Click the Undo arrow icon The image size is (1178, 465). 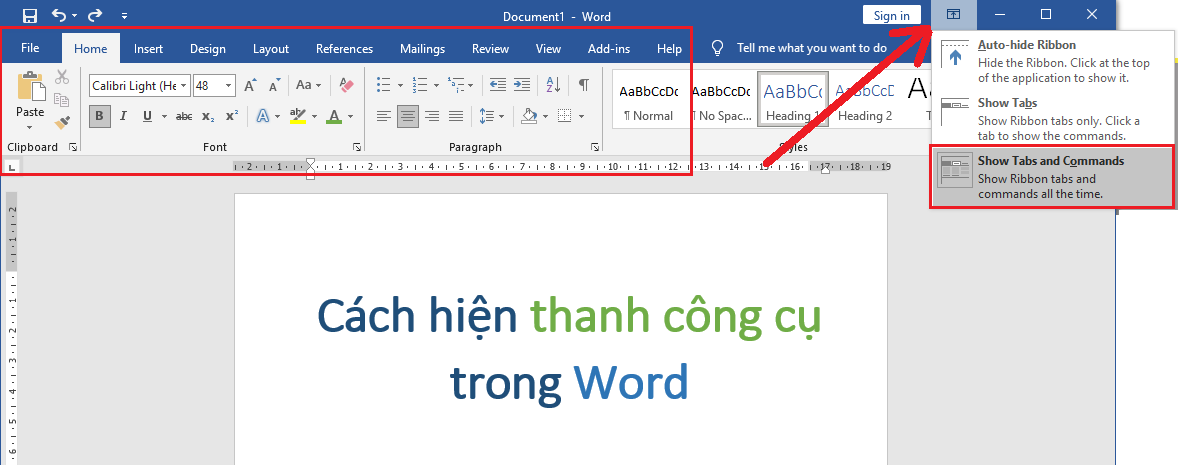coord(59,15)
